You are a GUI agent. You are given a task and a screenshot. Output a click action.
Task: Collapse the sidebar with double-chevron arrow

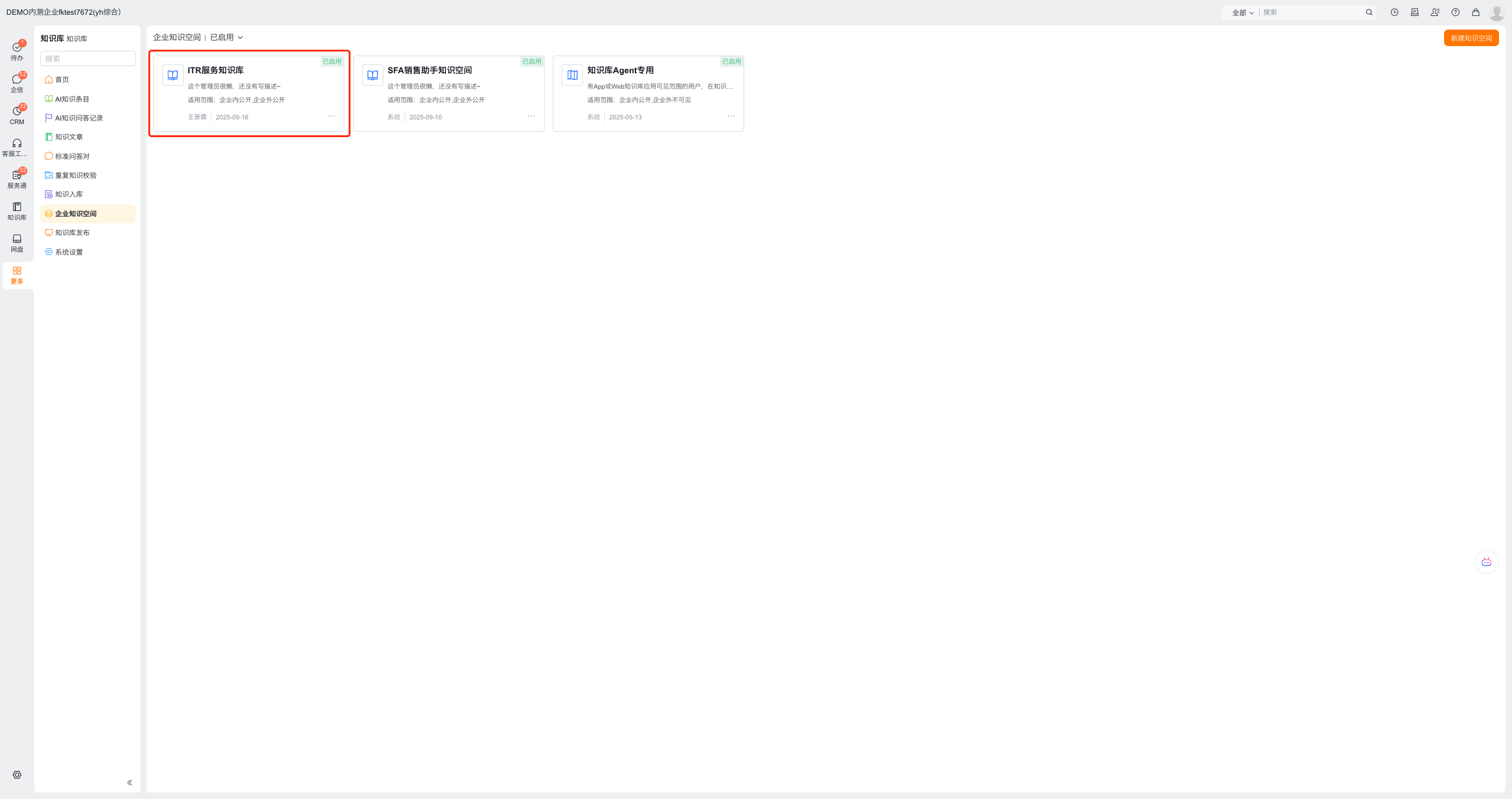(x=129, y=782)
